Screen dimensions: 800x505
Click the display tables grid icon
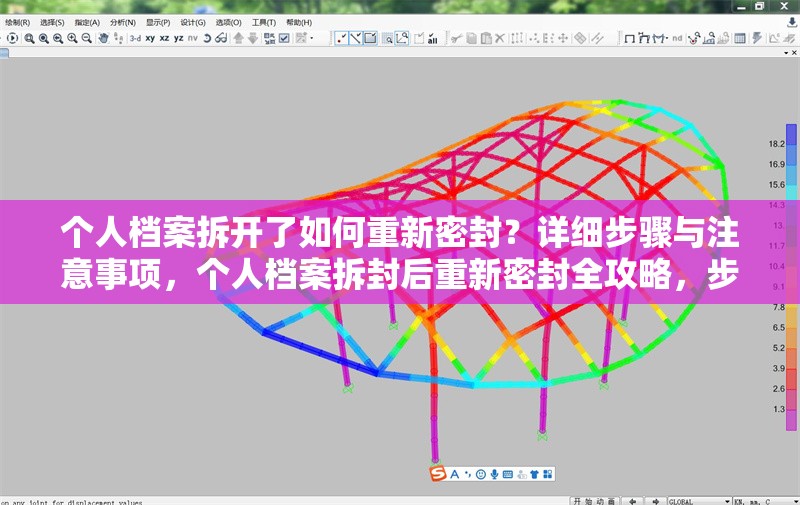point(739,38)
